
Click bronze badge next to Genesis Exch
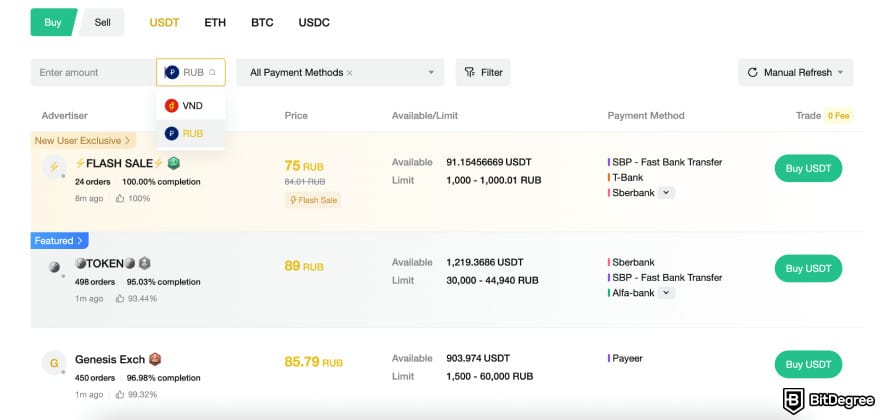tap(155, 359)
